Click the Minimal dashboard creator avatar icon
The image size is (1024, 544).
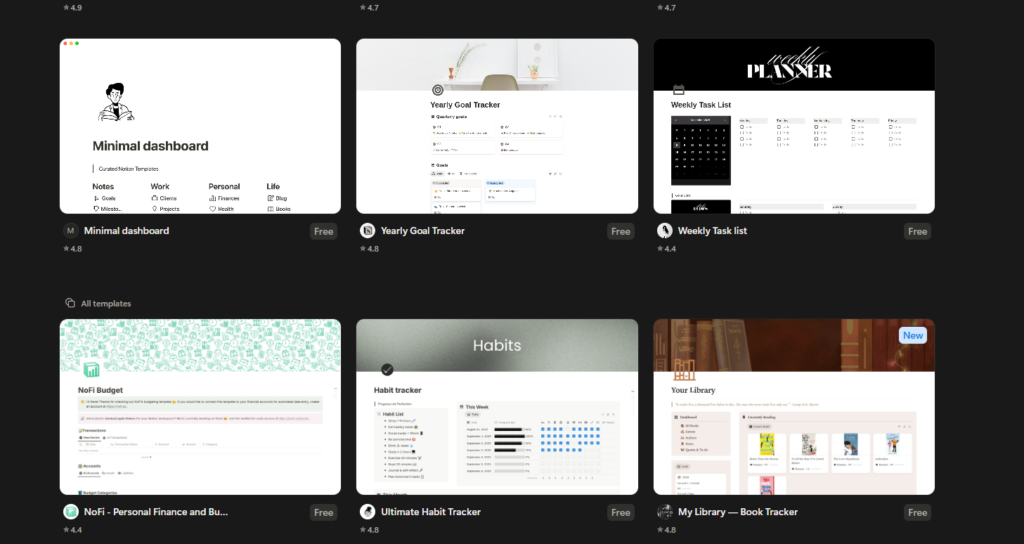click(x=70, y=231)
